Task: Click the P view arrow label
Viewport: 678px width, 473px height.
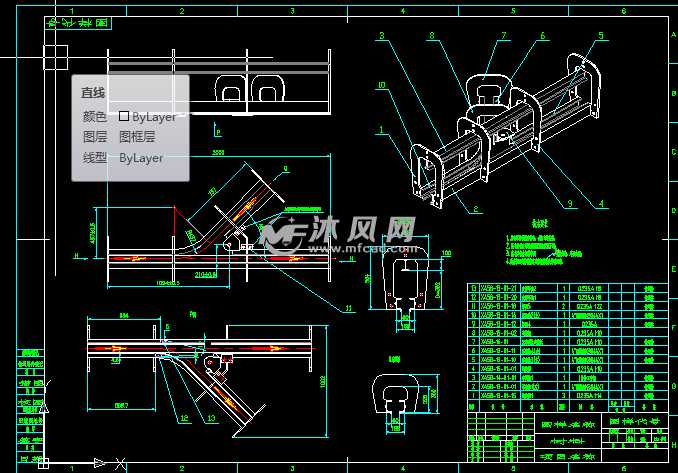Action: point(219,133)
